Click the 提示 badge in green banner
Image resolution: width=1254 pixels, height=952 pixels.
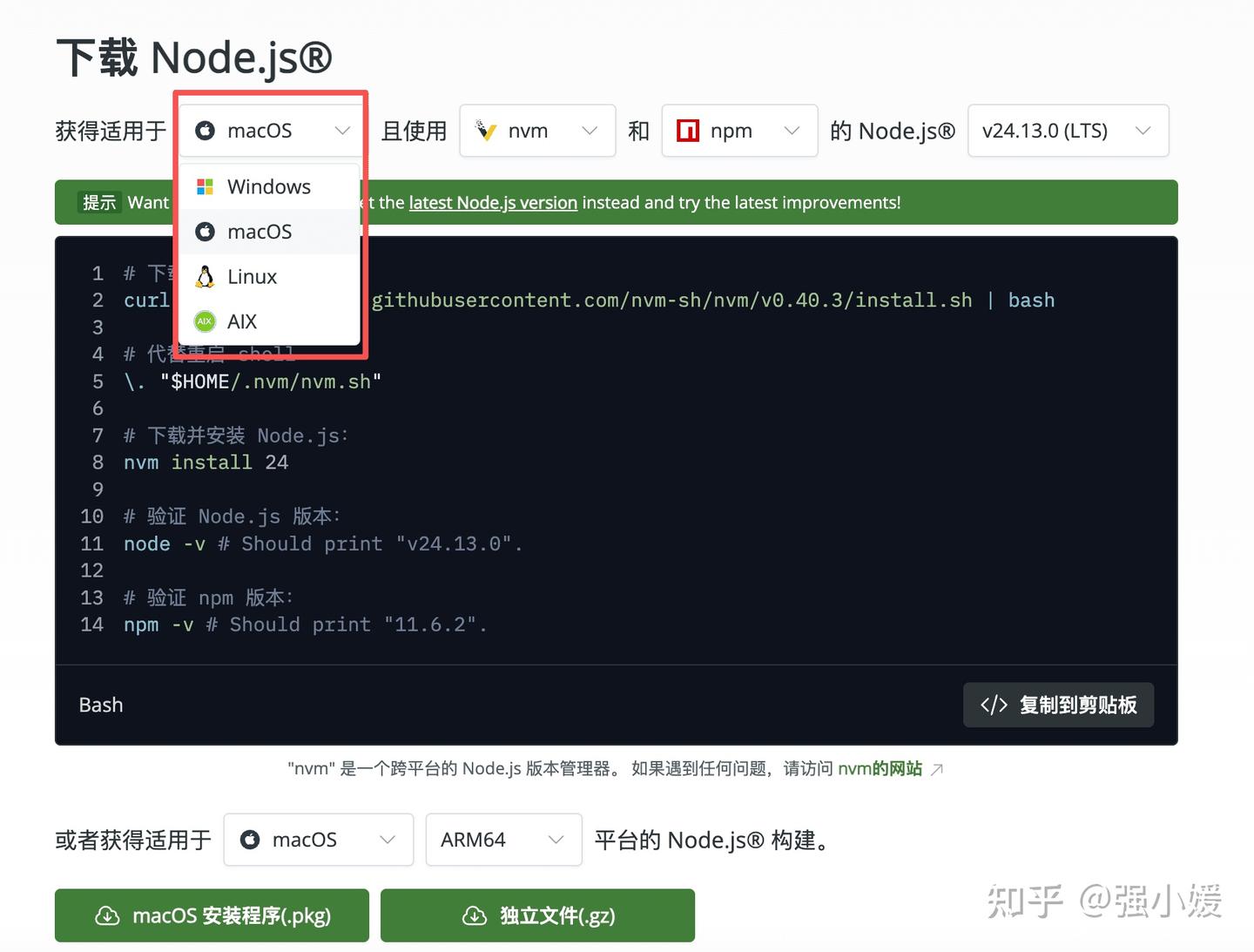tap(99, 202)
